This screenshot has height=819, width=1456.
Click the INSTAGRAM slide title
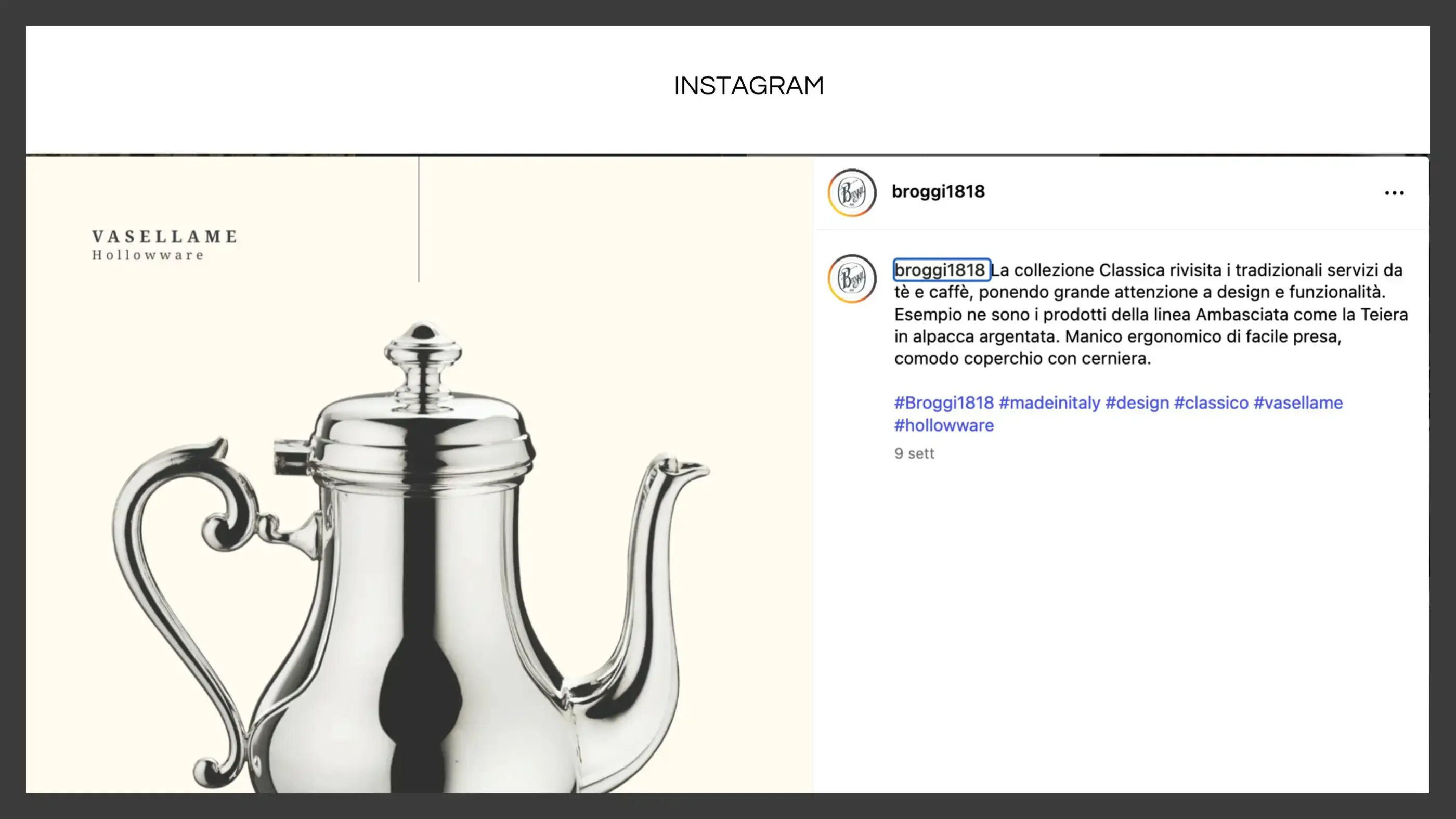[749, 85]
